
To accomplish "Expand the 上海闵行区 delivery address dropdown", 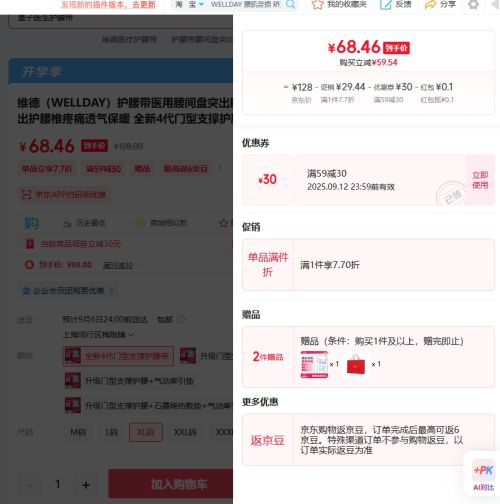I will coord(99,334).
